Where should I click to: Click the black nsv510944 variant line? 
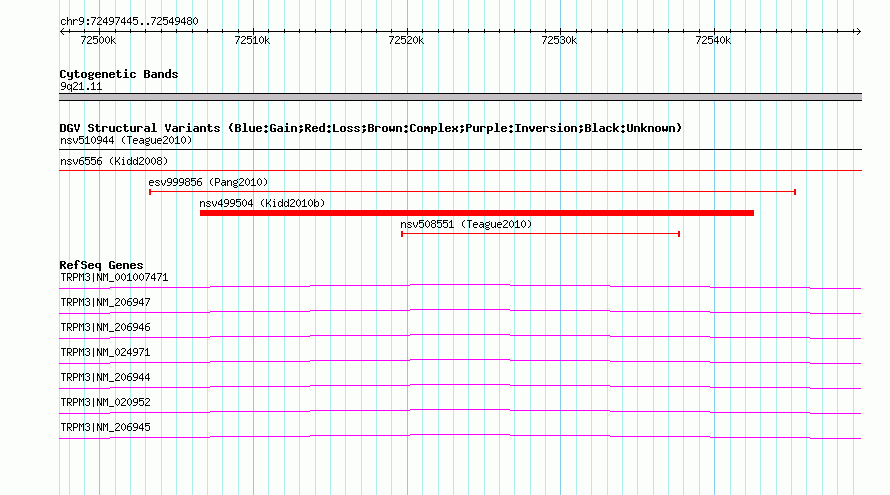coord(460,150)
